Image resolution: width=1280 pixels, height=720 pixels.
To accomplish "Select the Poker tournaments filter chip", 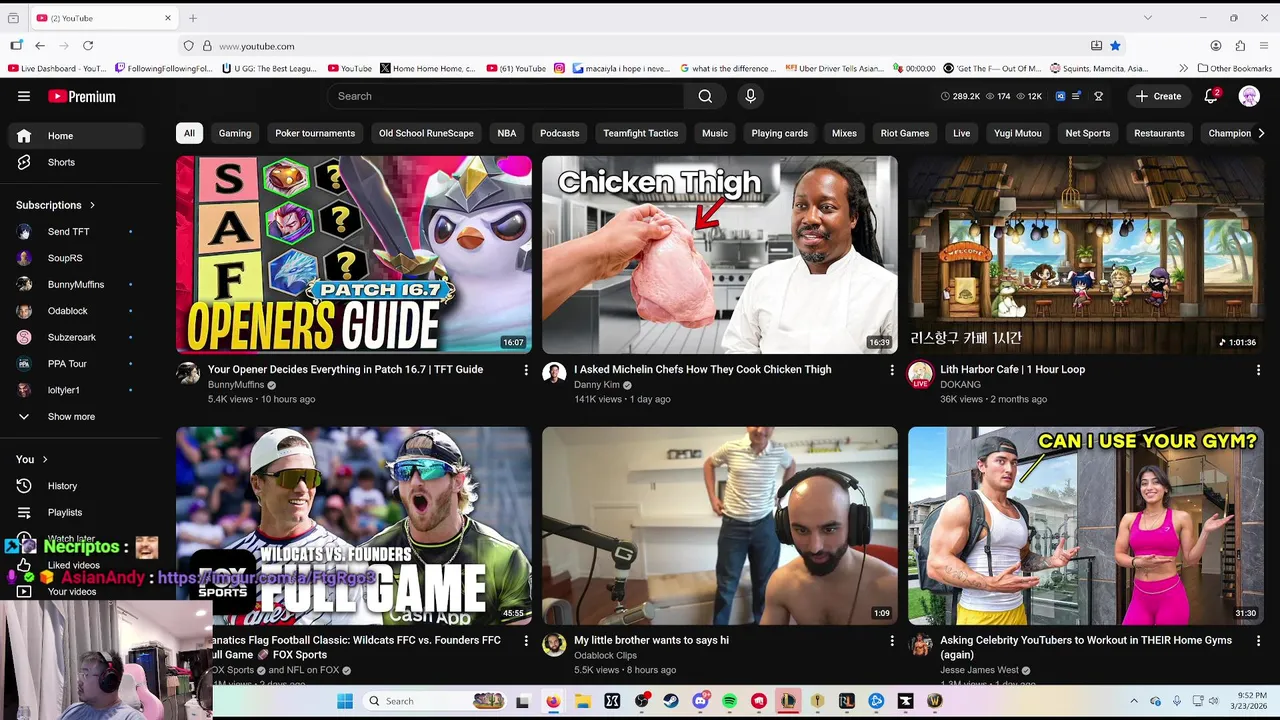I will pyautogui.click(x=315, y=133).
